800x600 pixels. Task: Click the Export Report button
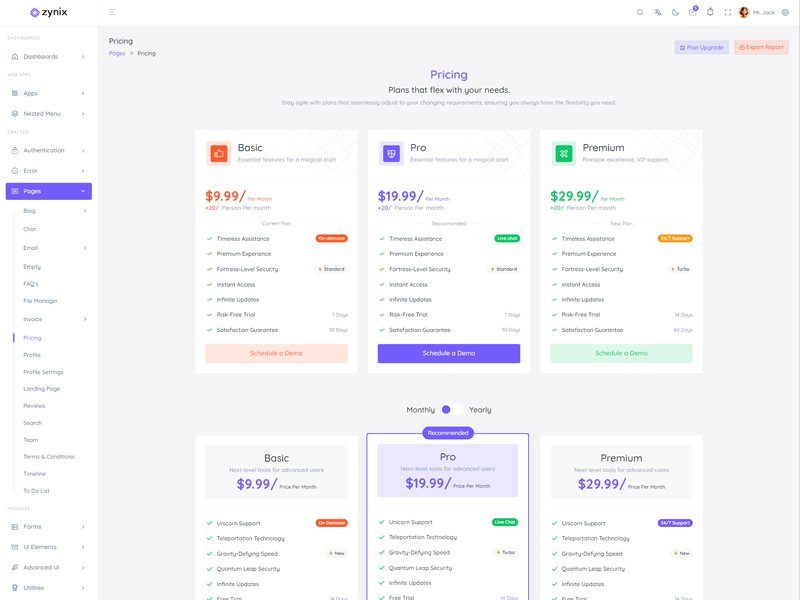coord(761,47)
